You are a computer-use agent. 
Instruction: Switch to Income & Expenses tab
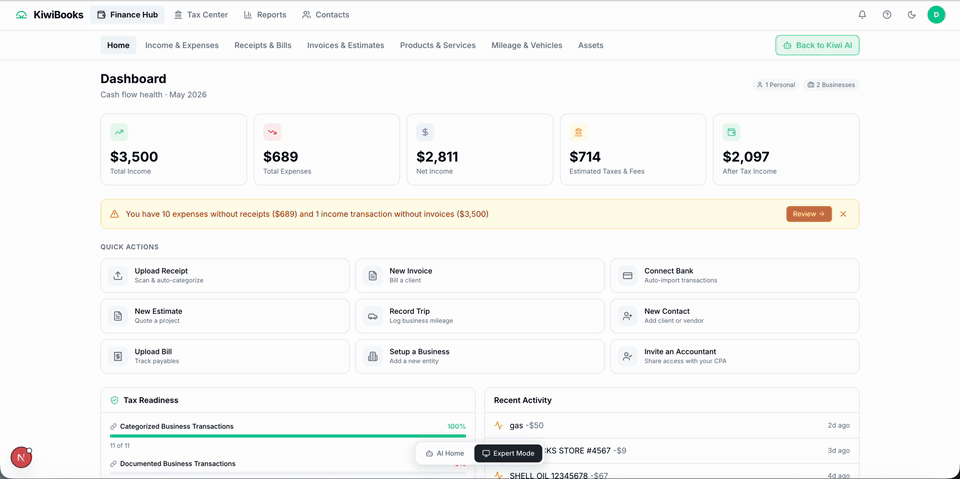182,45
